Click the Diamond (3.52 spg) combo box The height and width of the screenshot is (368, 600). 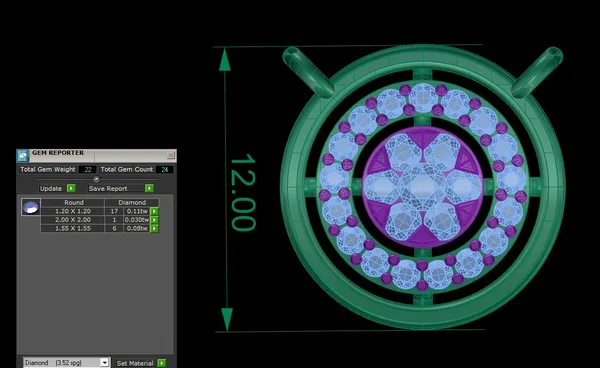pos(67,363)
